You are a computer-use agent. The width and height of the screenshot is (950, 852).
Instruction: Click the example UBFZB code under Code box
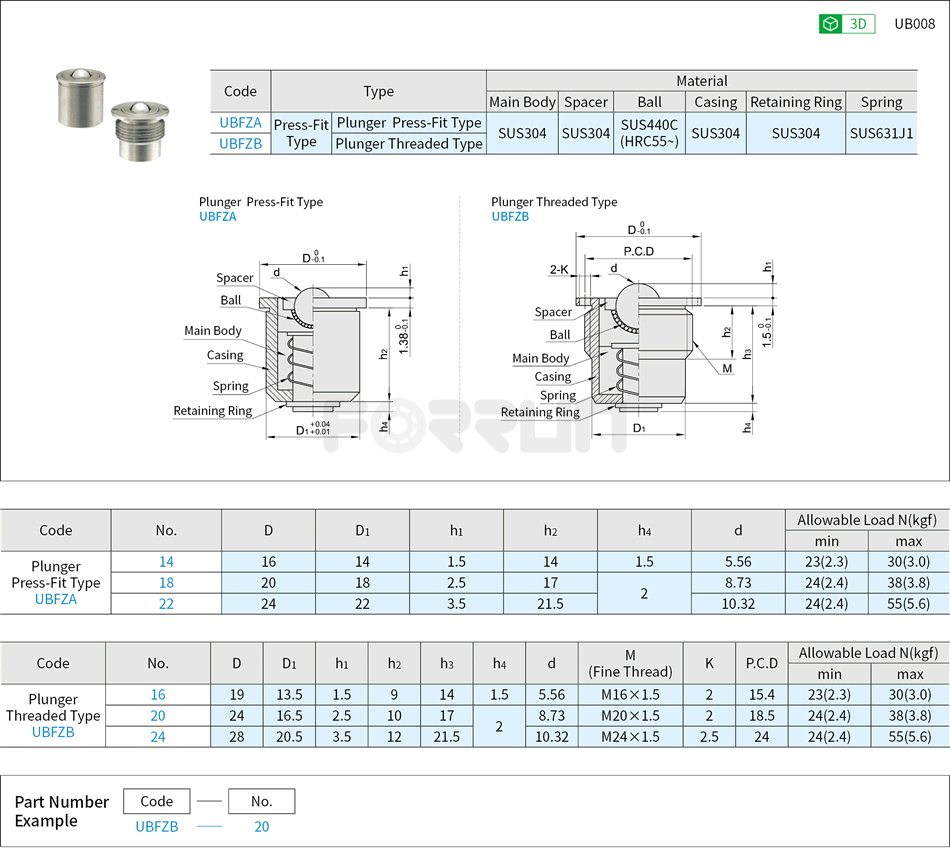click(x=156, y=827)
